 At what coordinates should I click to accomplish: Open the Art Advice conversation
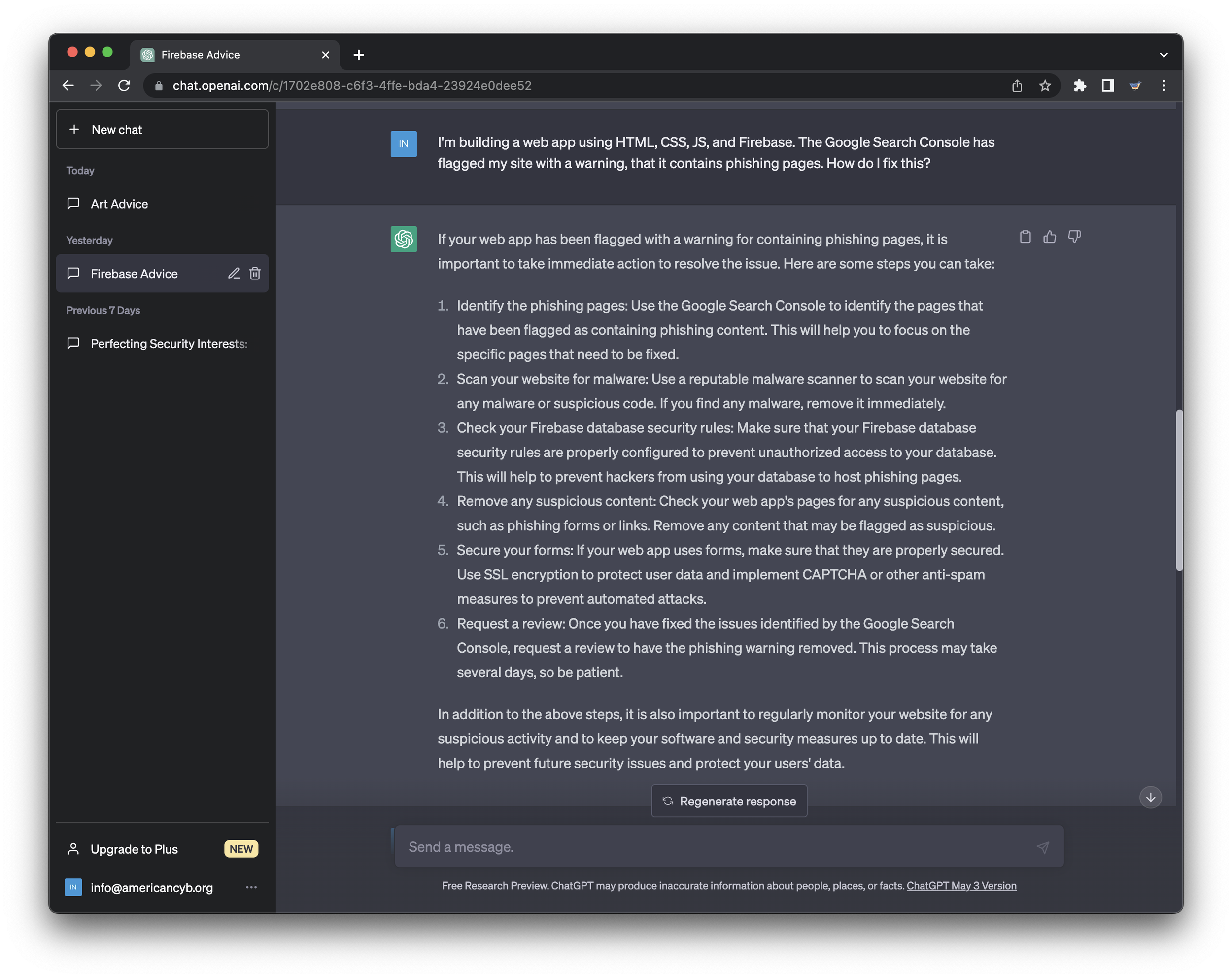tap(119, 204)
